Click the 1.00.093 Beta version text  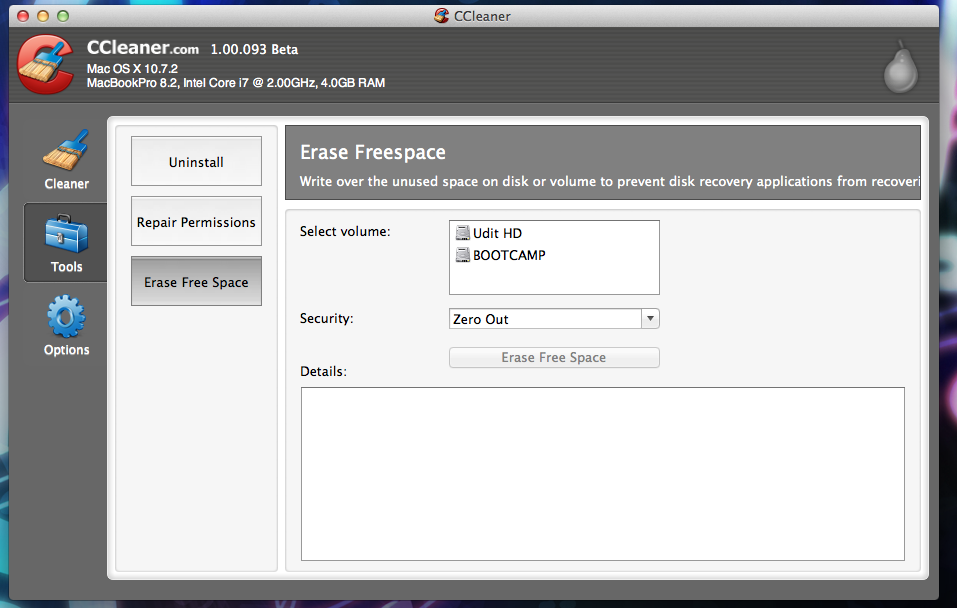tap(254, 49)
